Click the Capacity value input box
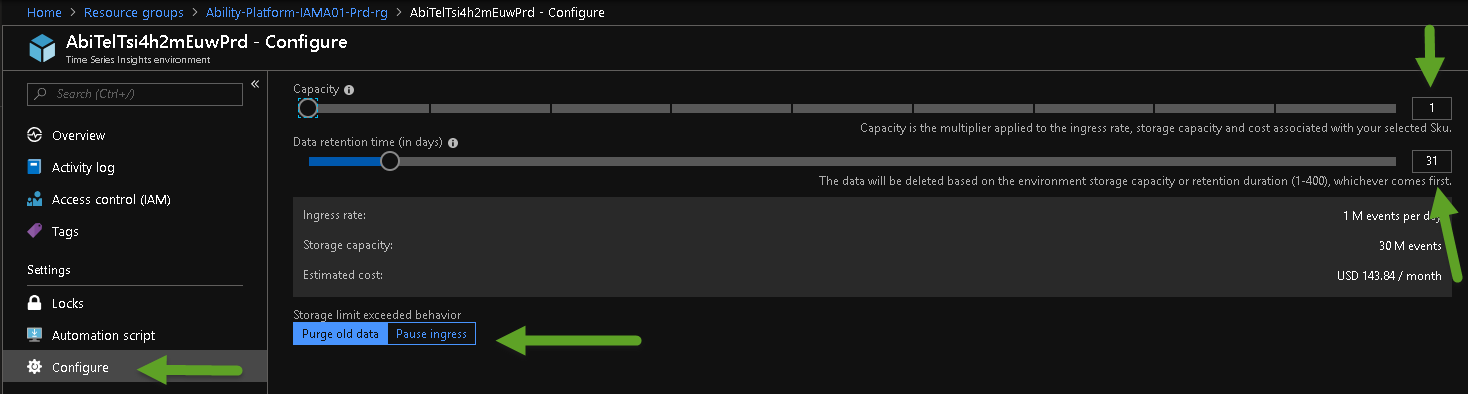Image resolution: width=1468 pixels, height=394 pixels. [1431, 108]
